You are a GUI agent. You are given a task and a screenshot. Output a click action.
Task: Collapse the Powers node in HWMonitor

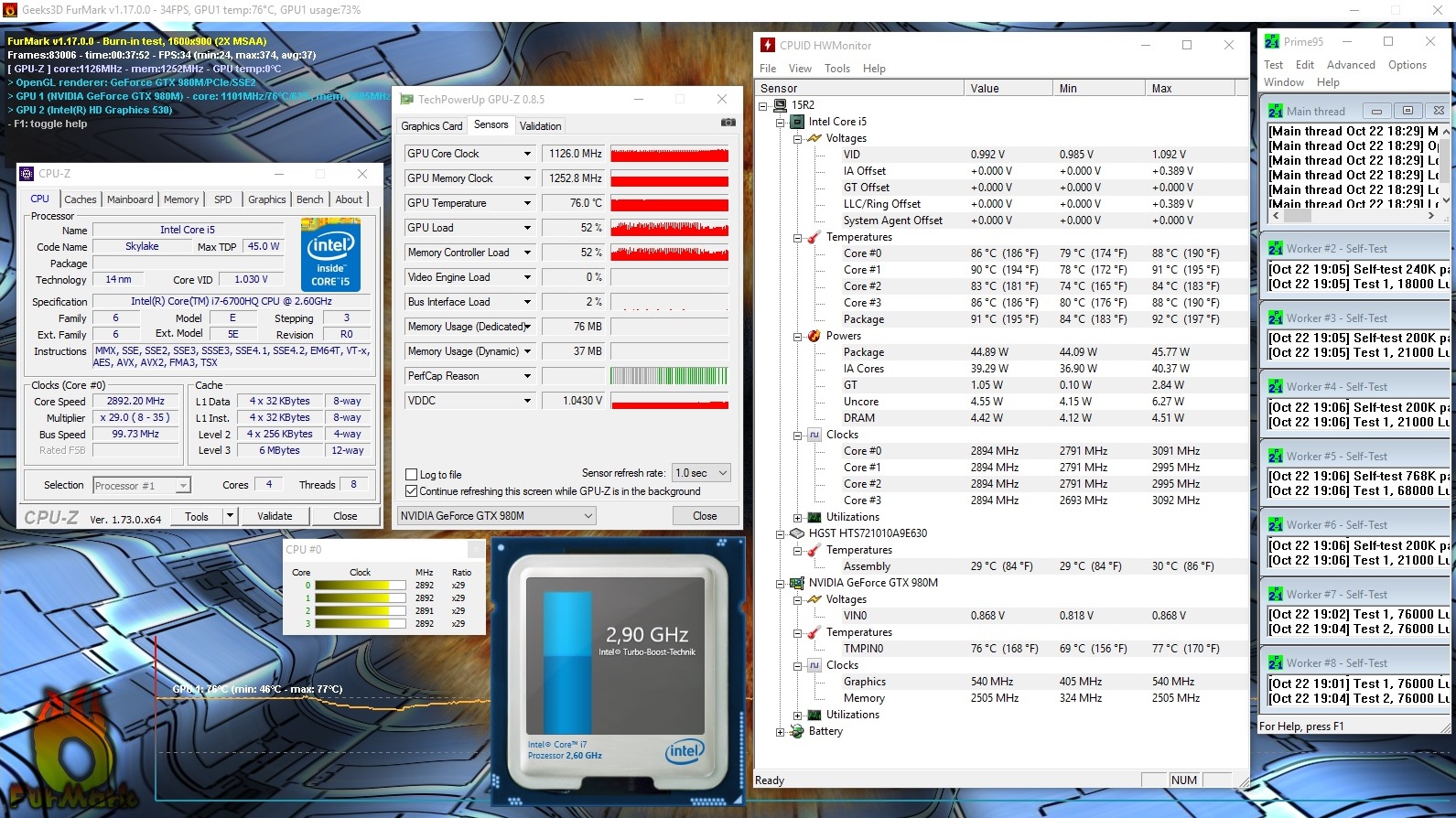[797, 336]
